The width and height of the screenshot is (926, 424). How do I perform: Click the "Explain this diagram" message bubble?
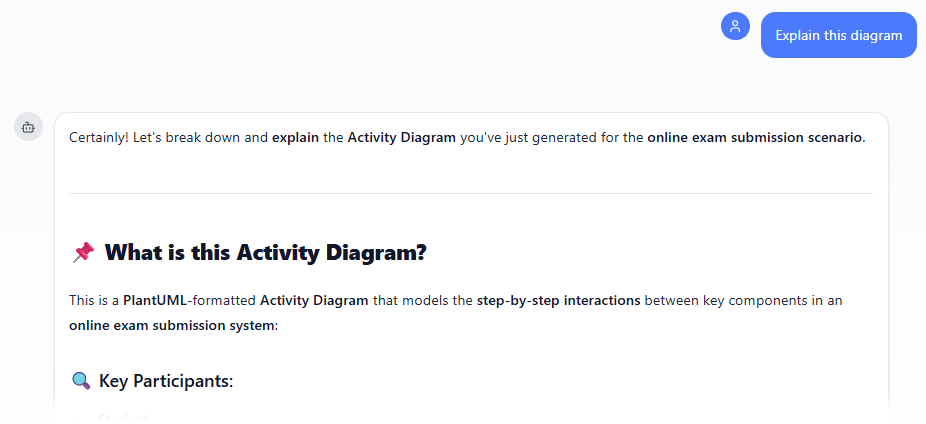coord(838,35)
